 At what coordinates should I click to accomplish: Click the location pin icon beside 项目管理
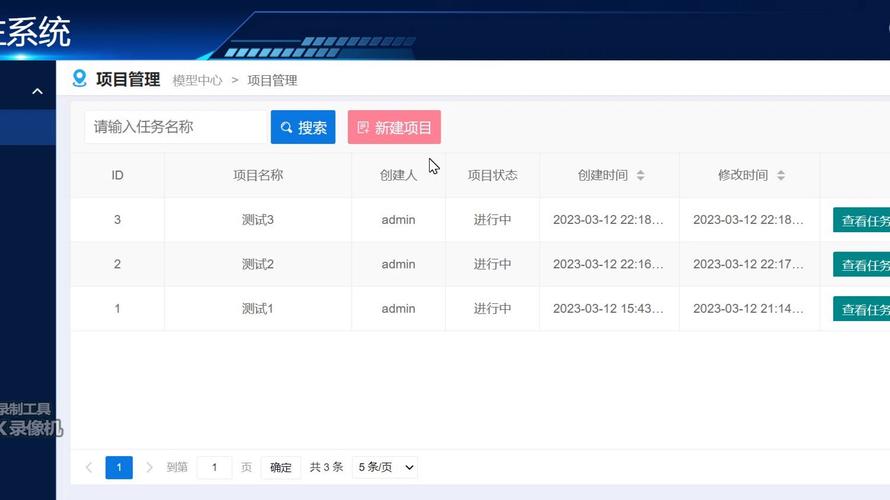click(x=79, y=78)
